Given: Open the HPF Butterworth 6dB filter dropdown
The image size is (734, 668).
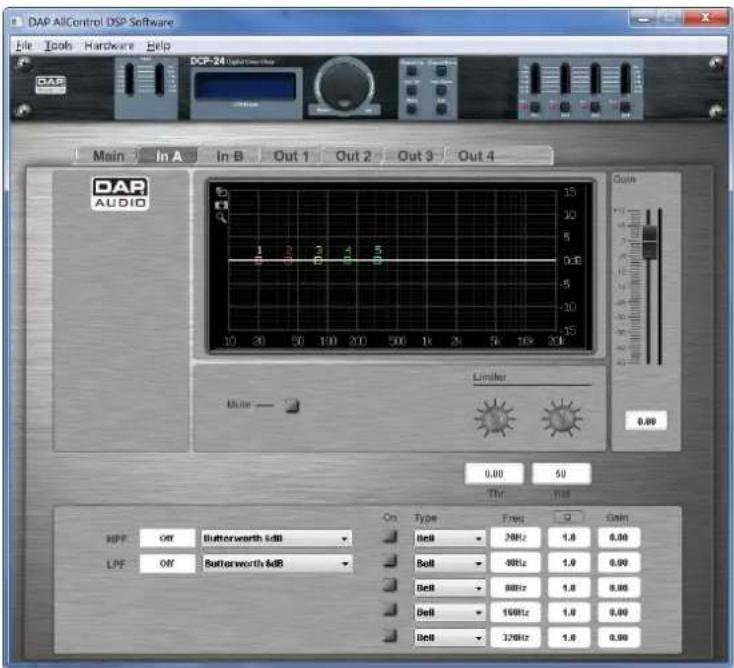Looking at the screenshot, I should click(277, 538).
